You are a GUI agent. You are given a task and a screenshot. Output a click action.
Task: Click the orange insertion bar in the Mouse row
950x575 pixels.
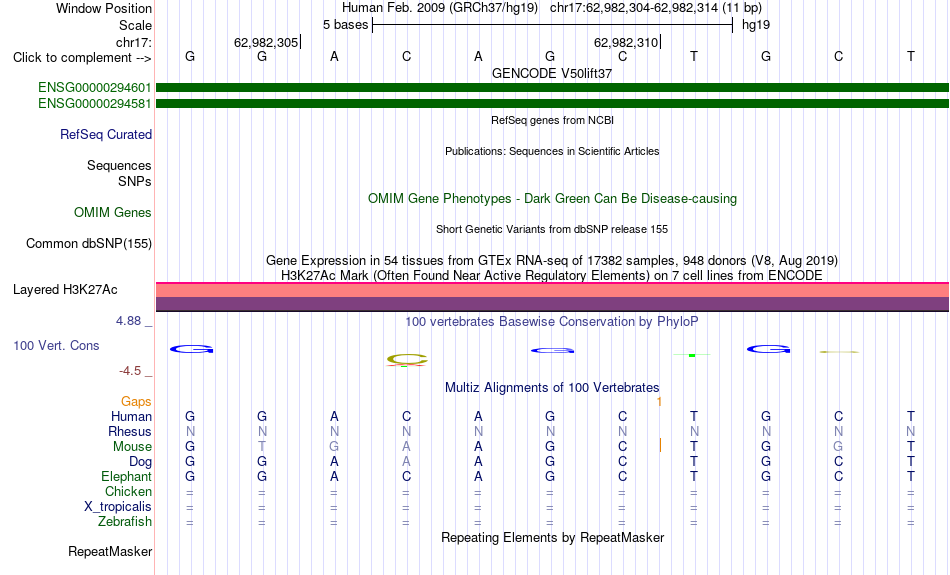(x=660, y=445)
